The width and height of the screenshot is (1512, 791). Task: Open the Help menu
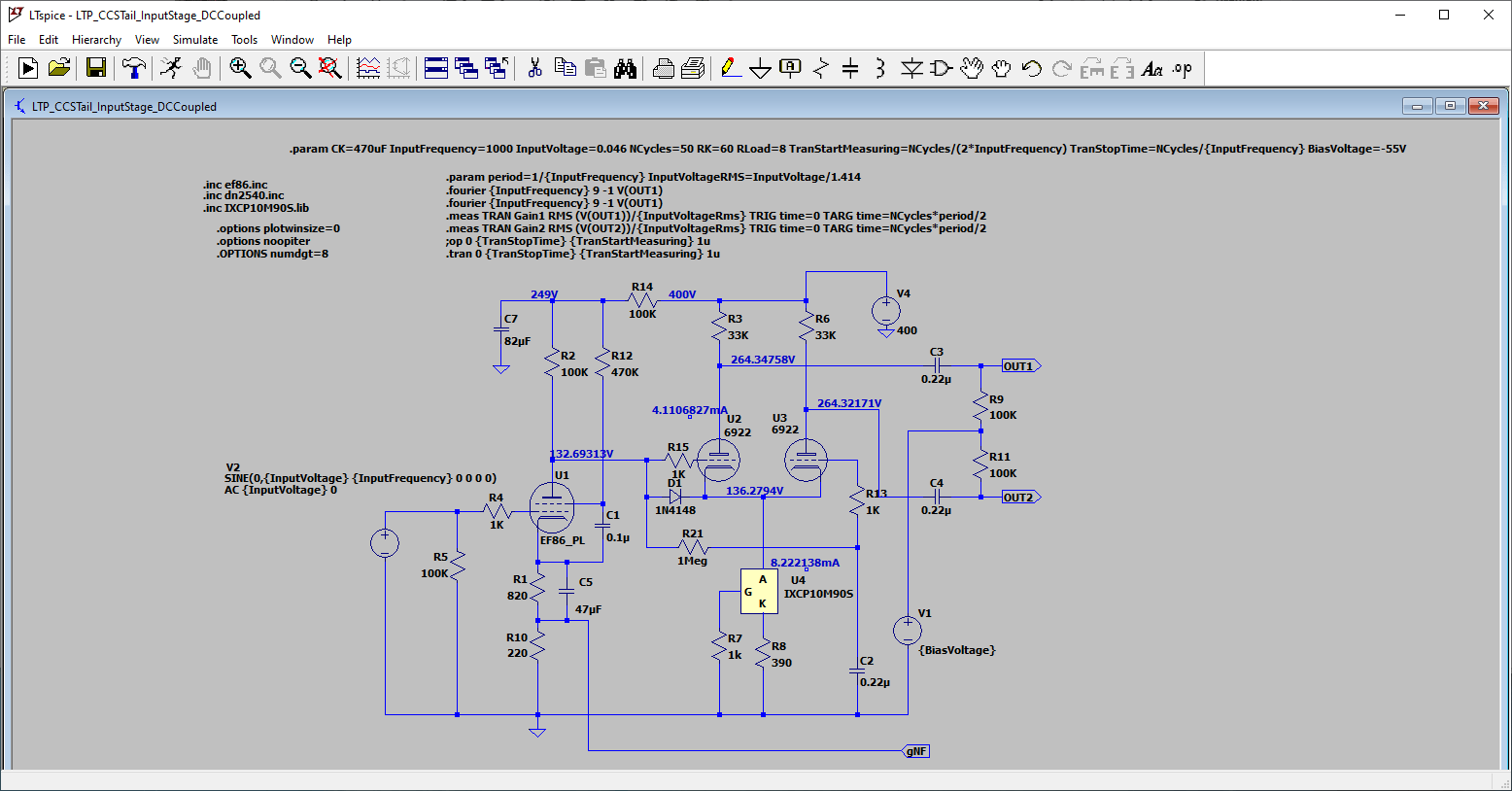pyautogui.click(x=339, y=40)
